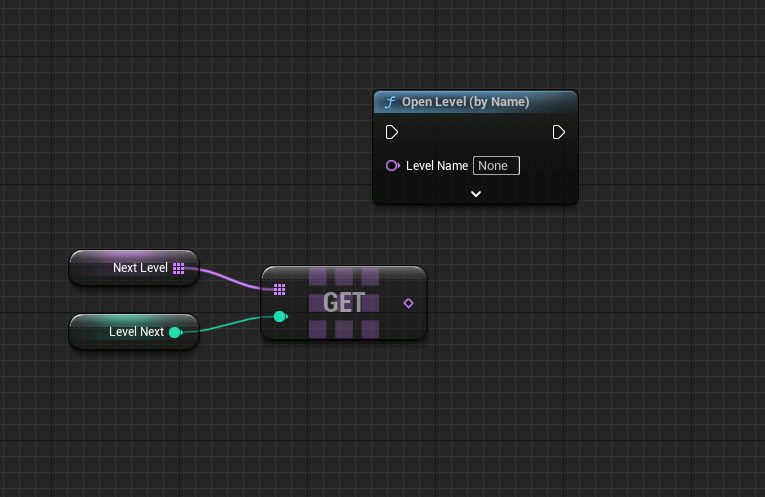Viewport: 765px width, 497px height.
Task: Click the Level Next integer output pin
Action: click(x=176, y=333)
